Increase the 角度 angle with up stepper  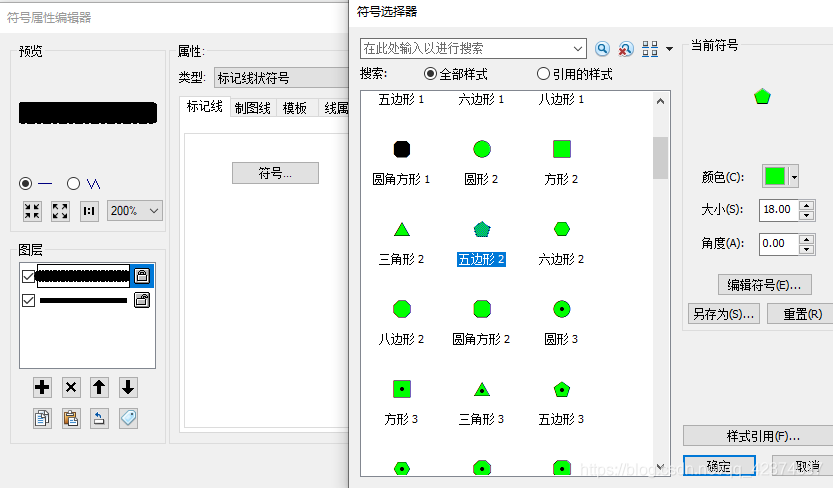point(806,239)
